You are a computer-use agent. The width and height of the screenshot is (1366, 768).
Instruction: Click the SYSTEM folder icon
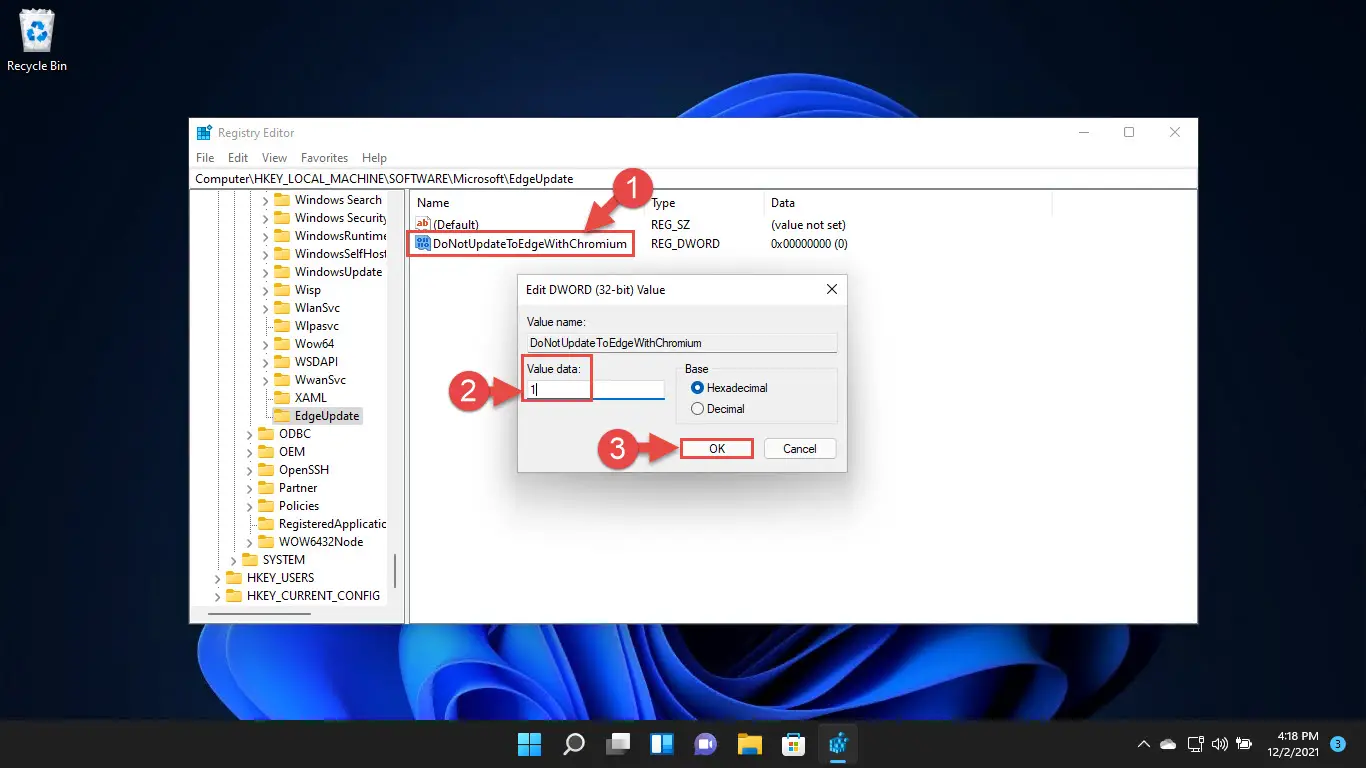[x=250, y=560]
